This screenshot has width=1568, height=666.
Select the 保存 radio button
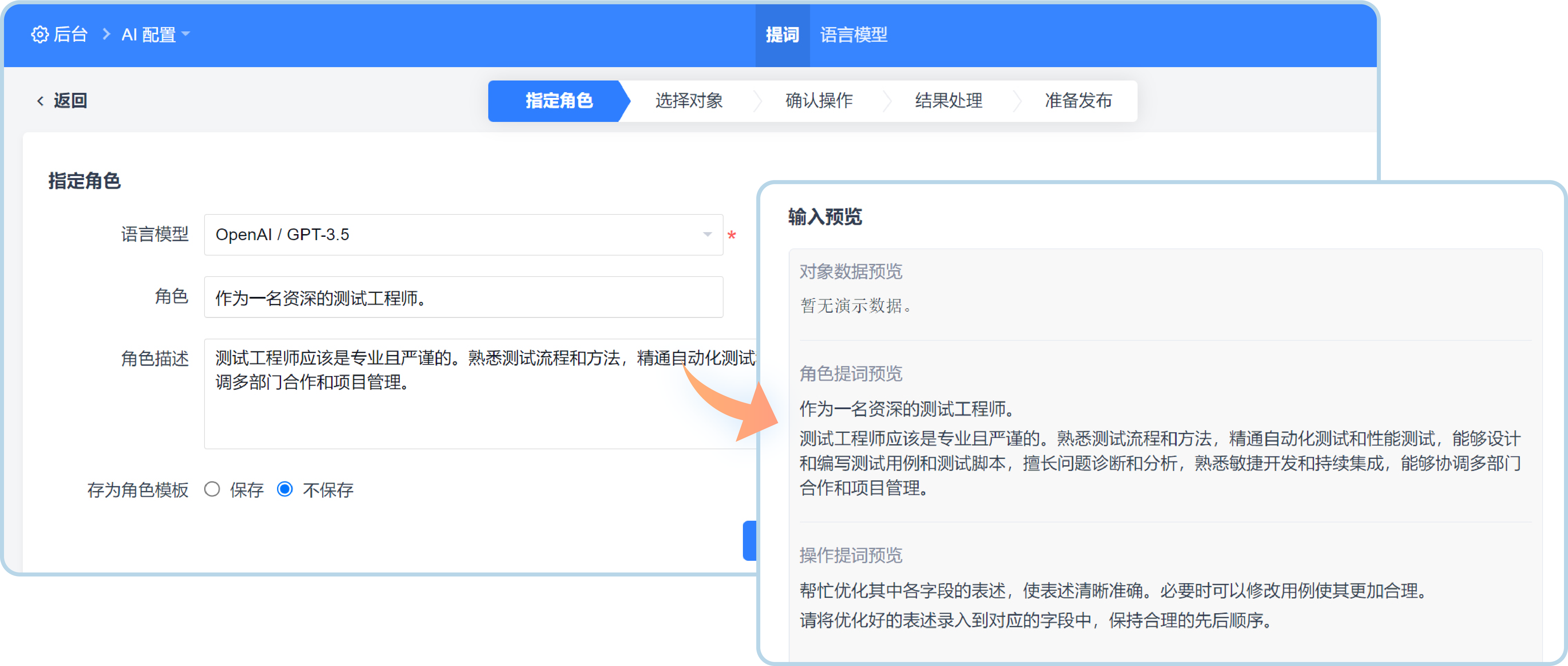click(212, 489)
